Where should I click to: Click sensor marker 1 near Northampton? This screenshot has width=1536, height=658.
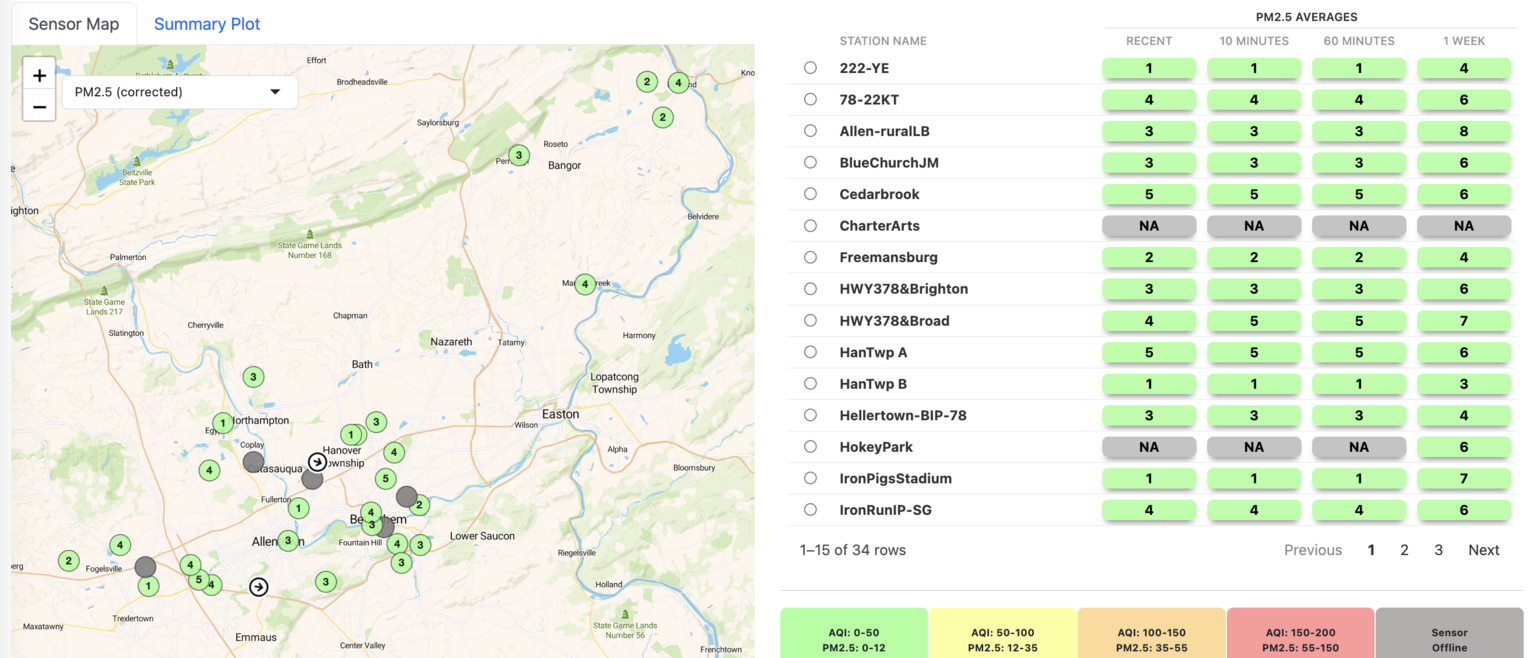223,423
